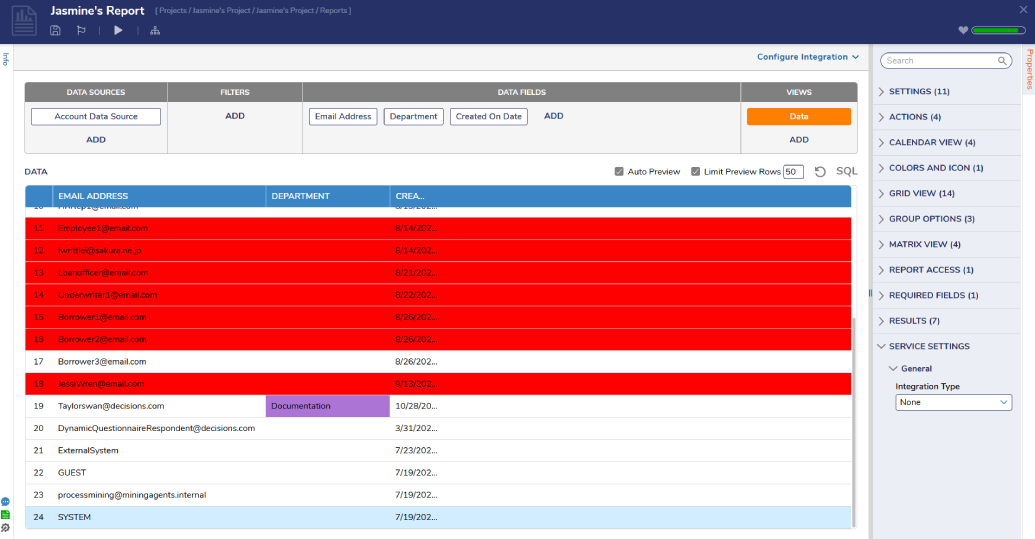This screenshot has width=1035, height=539.
Task: Open Configure Integration dropdown
Action: point(808,57)
